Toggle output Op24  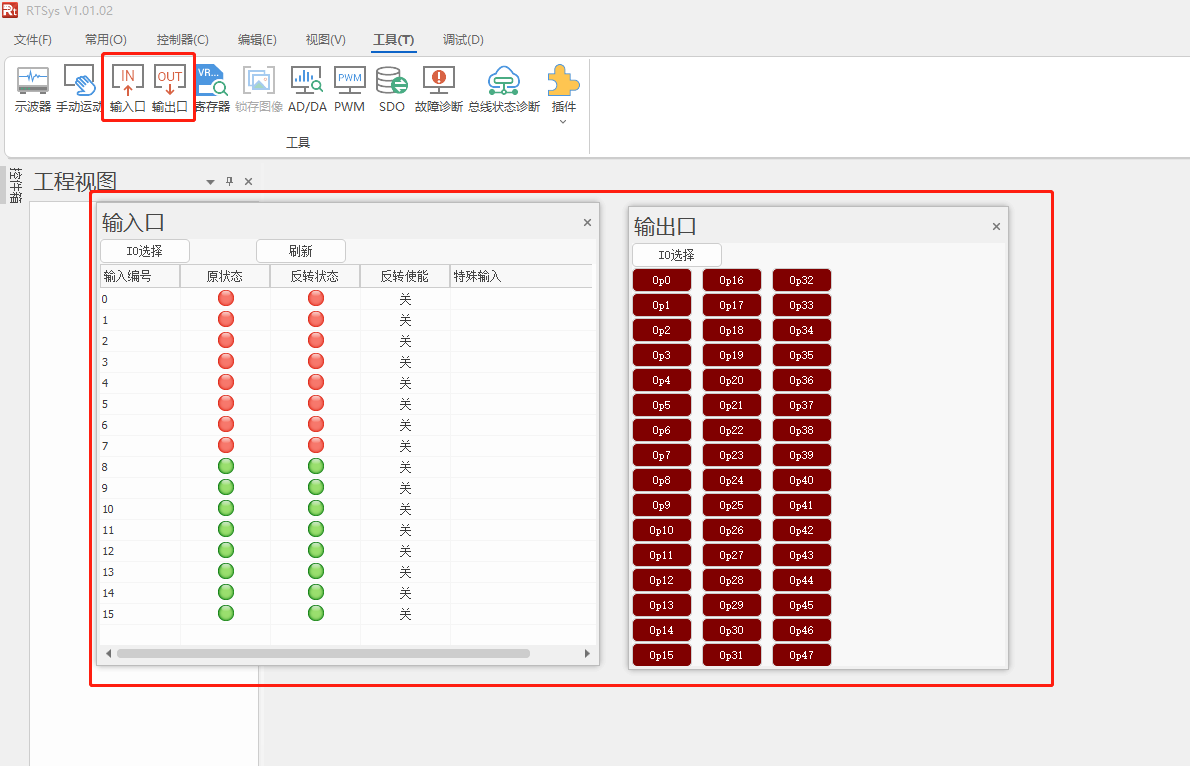[x=732, y=481]
